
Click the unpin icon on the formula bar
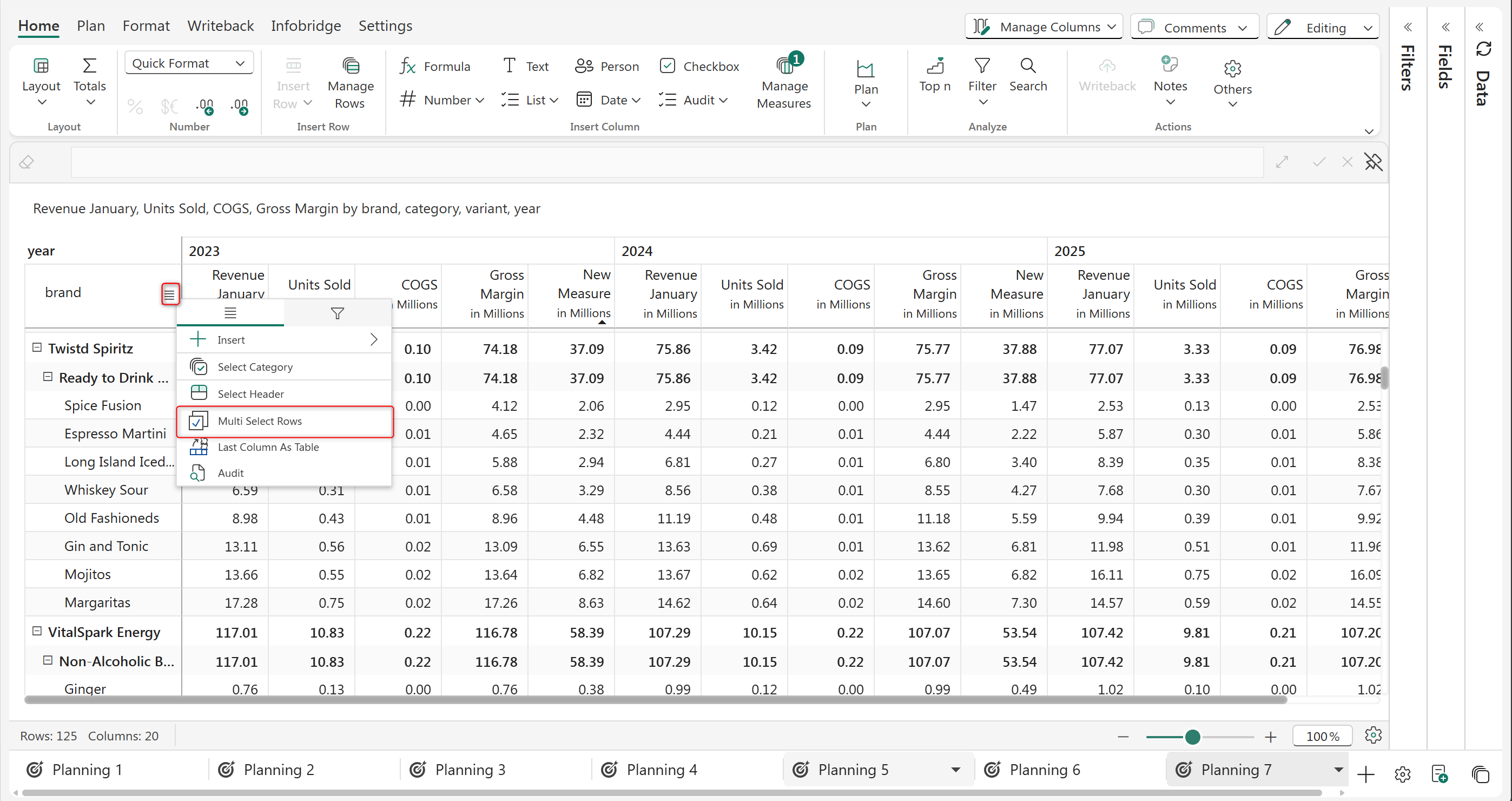pyautogui.click(x=1373, y=162)
